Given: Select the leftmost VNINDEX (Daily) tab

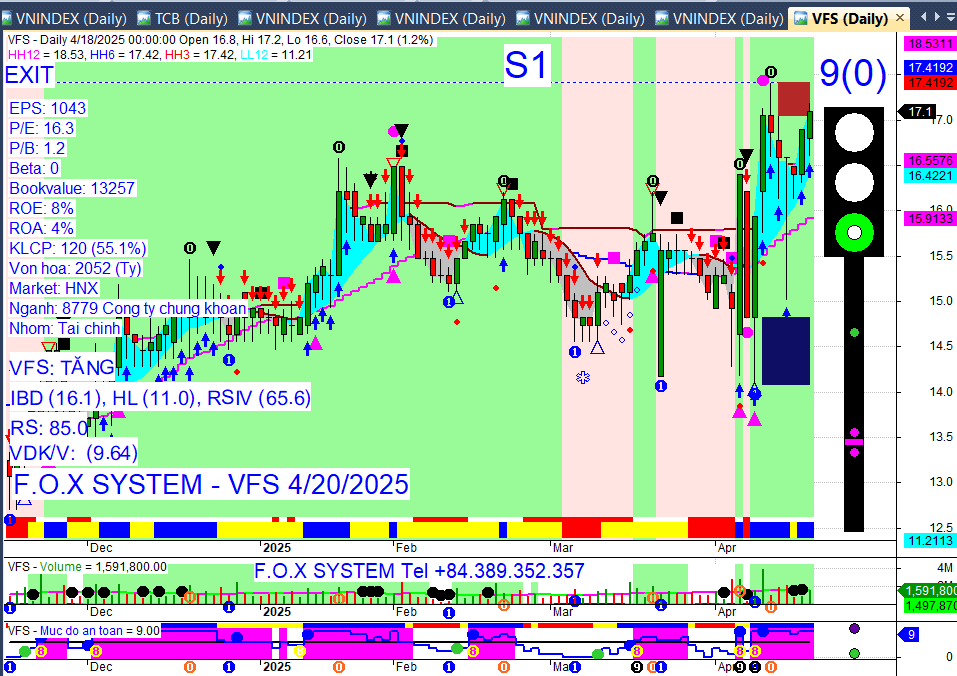Looking at the screenshot, I should tap(65, 19).
